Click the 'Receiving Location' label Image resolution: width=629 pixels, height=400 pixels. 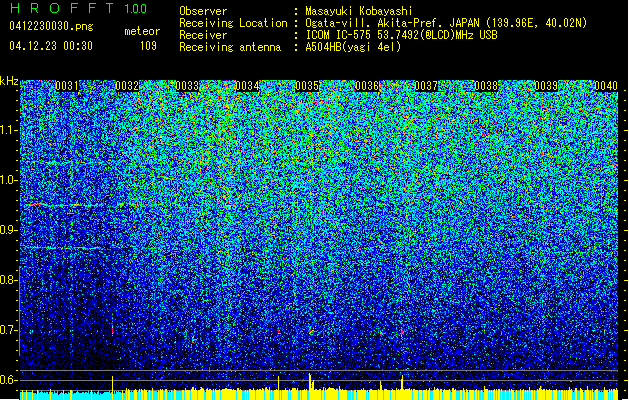coord(233,23)
